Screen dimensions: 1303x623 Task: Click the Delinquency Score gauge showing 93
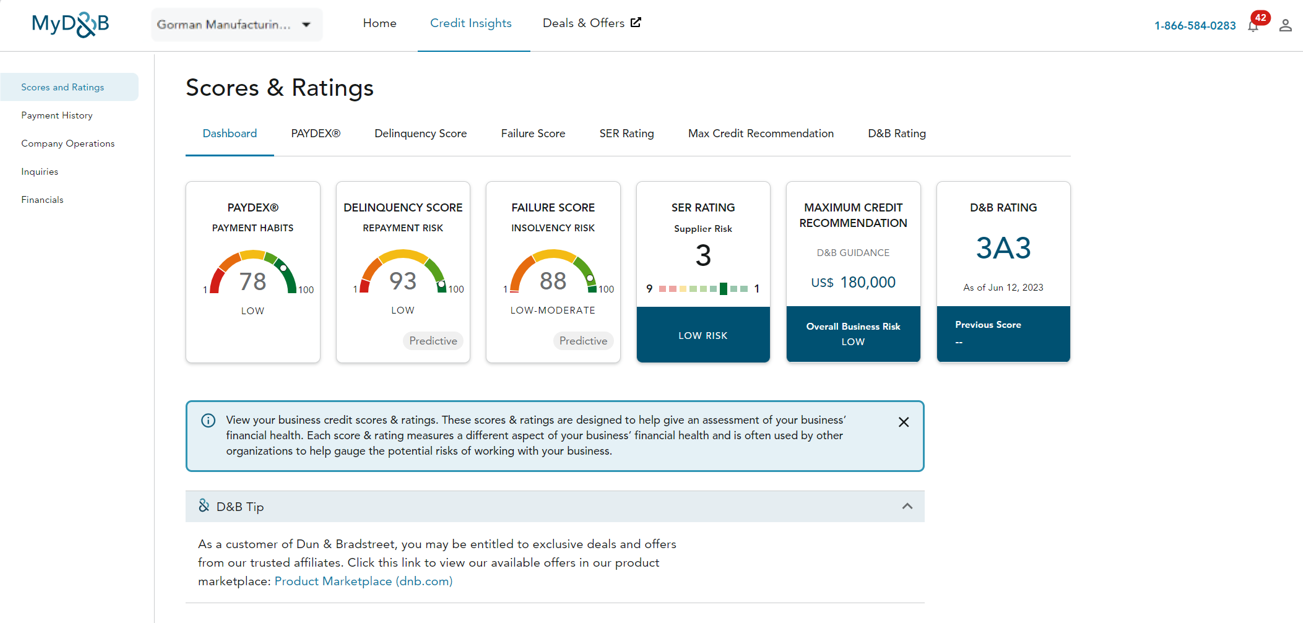[403, 273]
